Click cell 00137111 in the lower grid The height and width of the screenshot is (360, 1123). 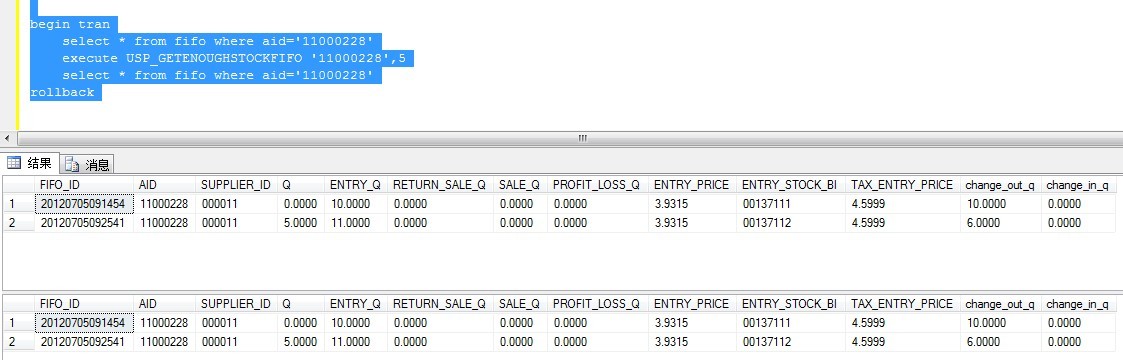click(790, 323)
